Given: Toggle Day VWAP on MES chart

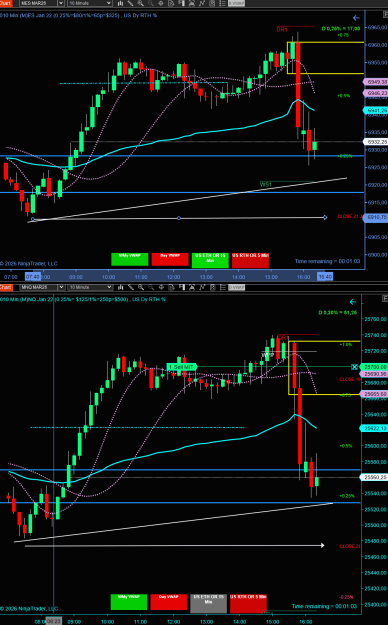Looking at the screenshot, I should point(170,259).
